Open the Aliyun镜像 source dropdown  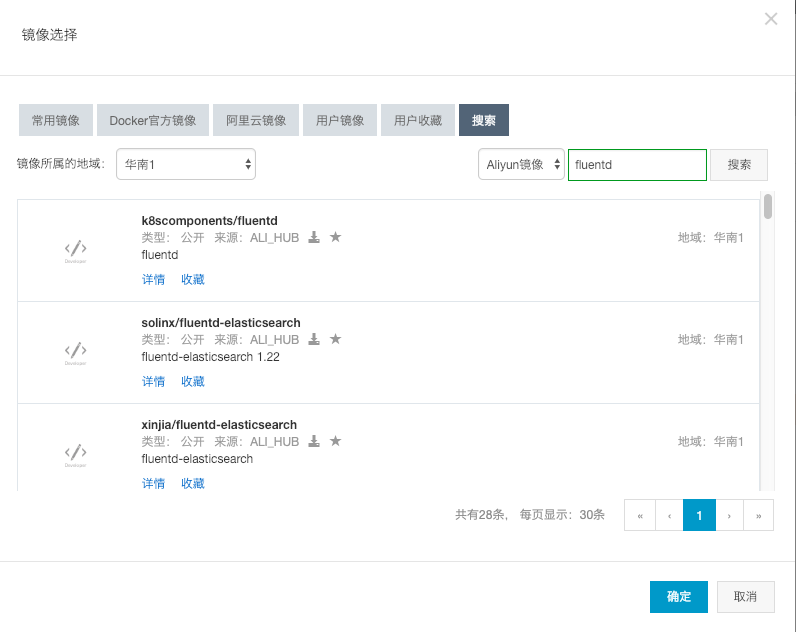click(521, 164)
